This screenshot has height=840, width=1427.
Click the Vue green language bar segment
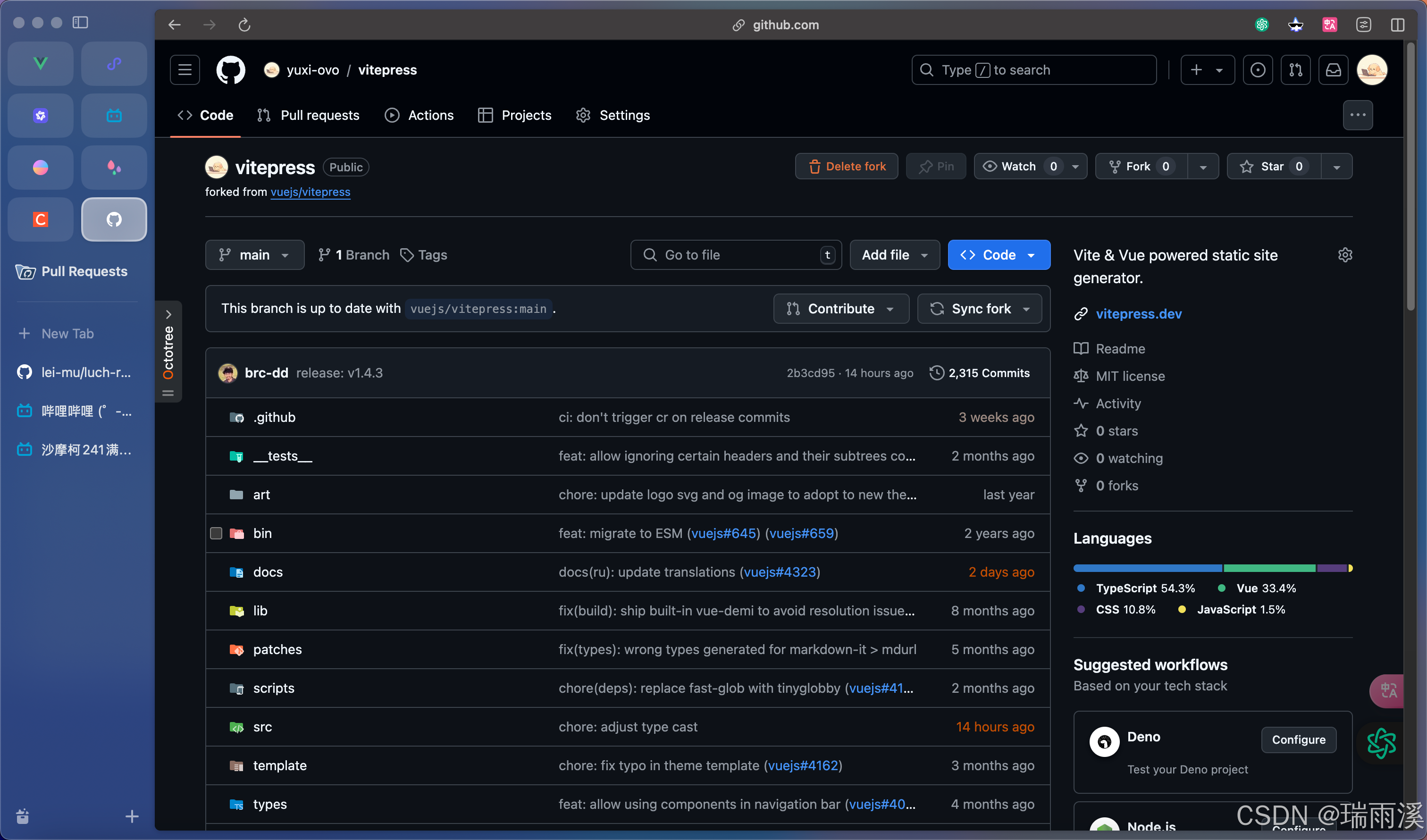[x=1269, y=568]
